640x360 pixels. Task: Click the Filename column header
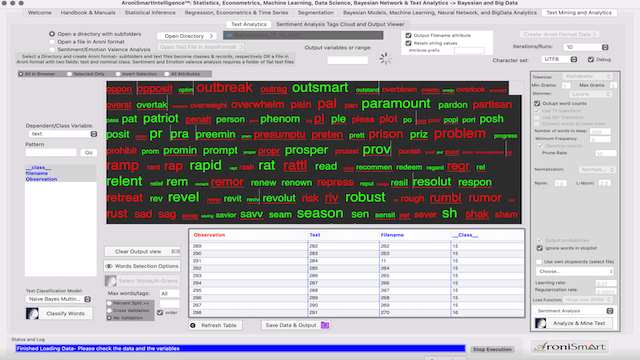(x=392, y=235)
